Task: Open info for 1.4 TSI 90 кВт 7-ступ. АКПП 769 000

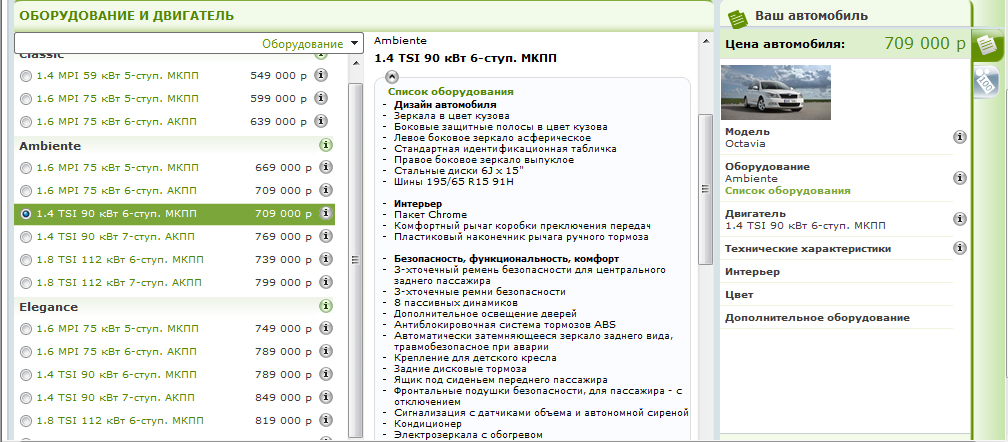Action: click(323, 236)
